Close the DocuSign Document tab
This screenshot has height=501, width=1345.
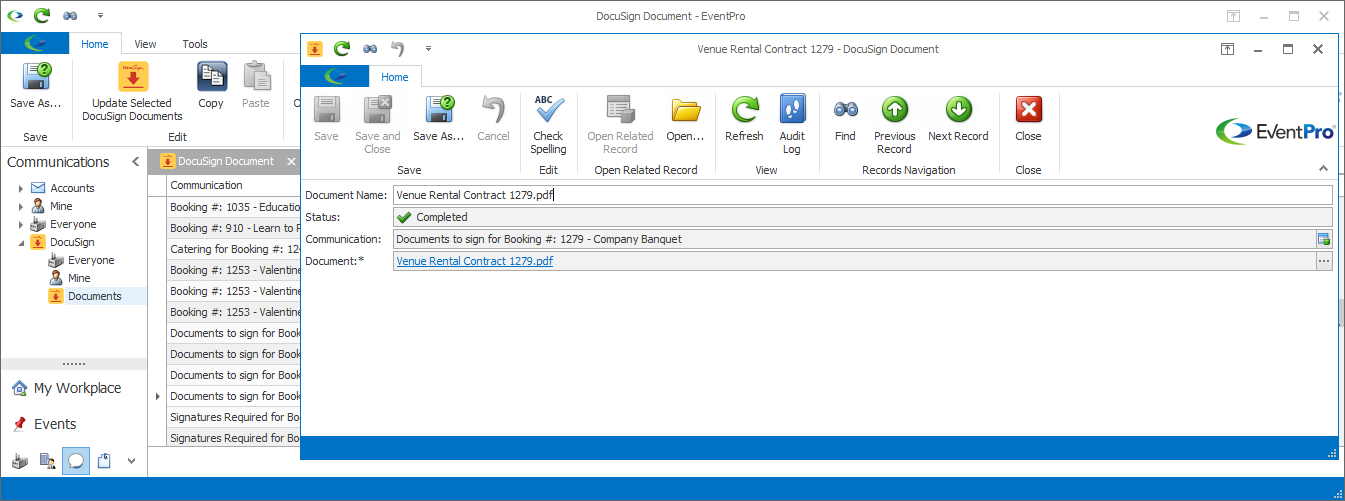pos(291,161)
